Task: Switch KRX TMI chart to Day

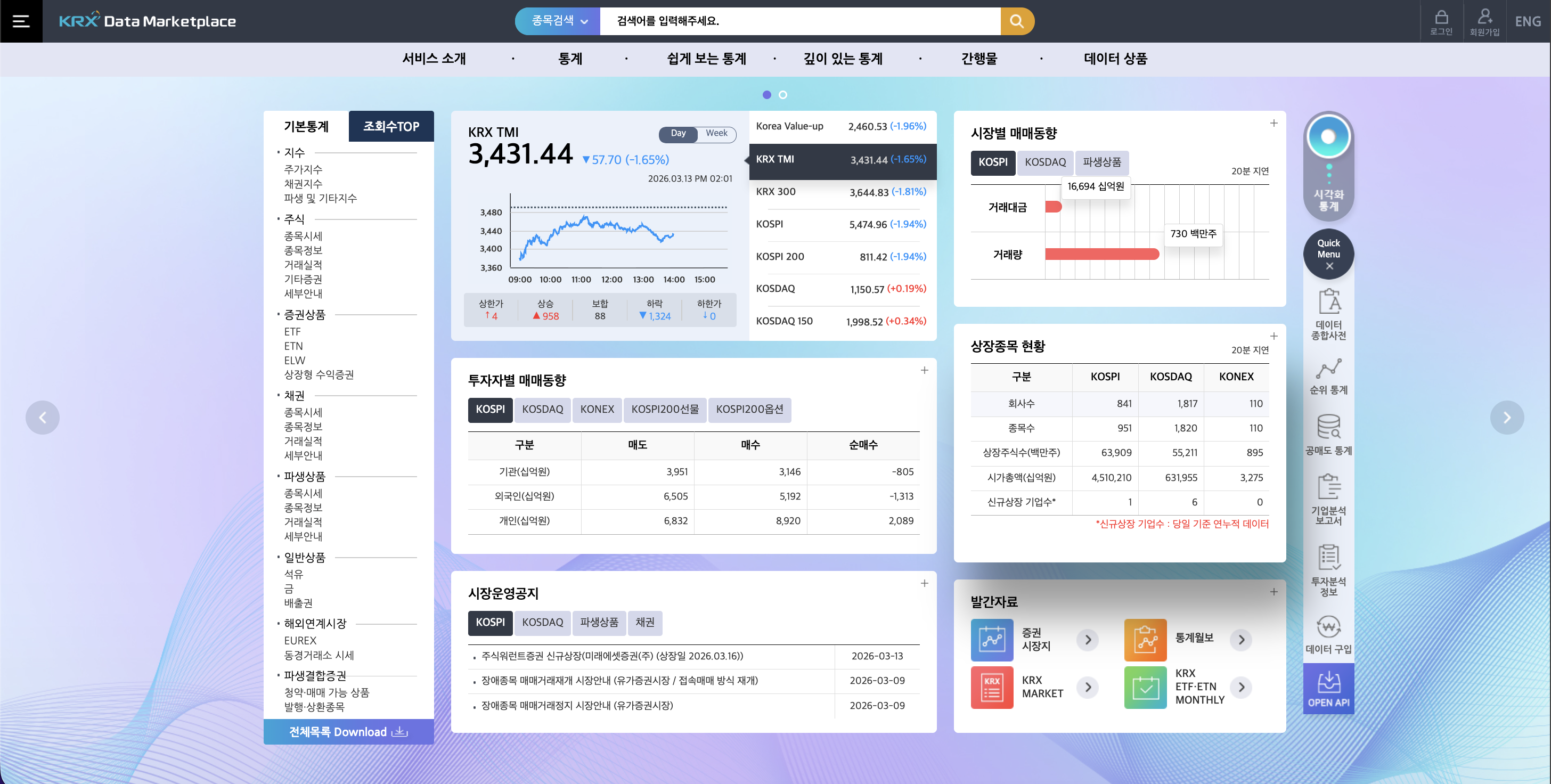Action: coord(678,133)
